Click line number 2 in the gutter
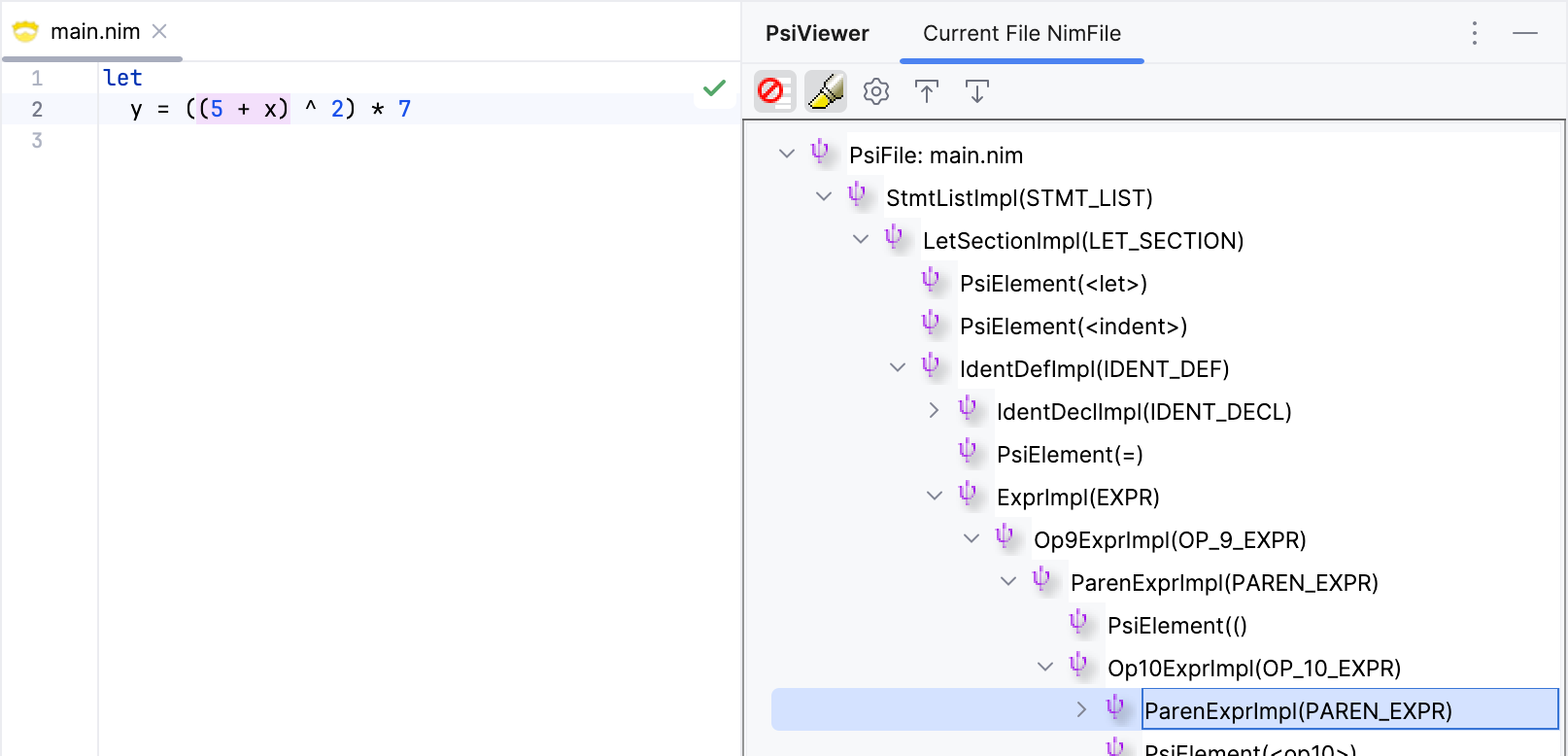 [x=37, y=109]
